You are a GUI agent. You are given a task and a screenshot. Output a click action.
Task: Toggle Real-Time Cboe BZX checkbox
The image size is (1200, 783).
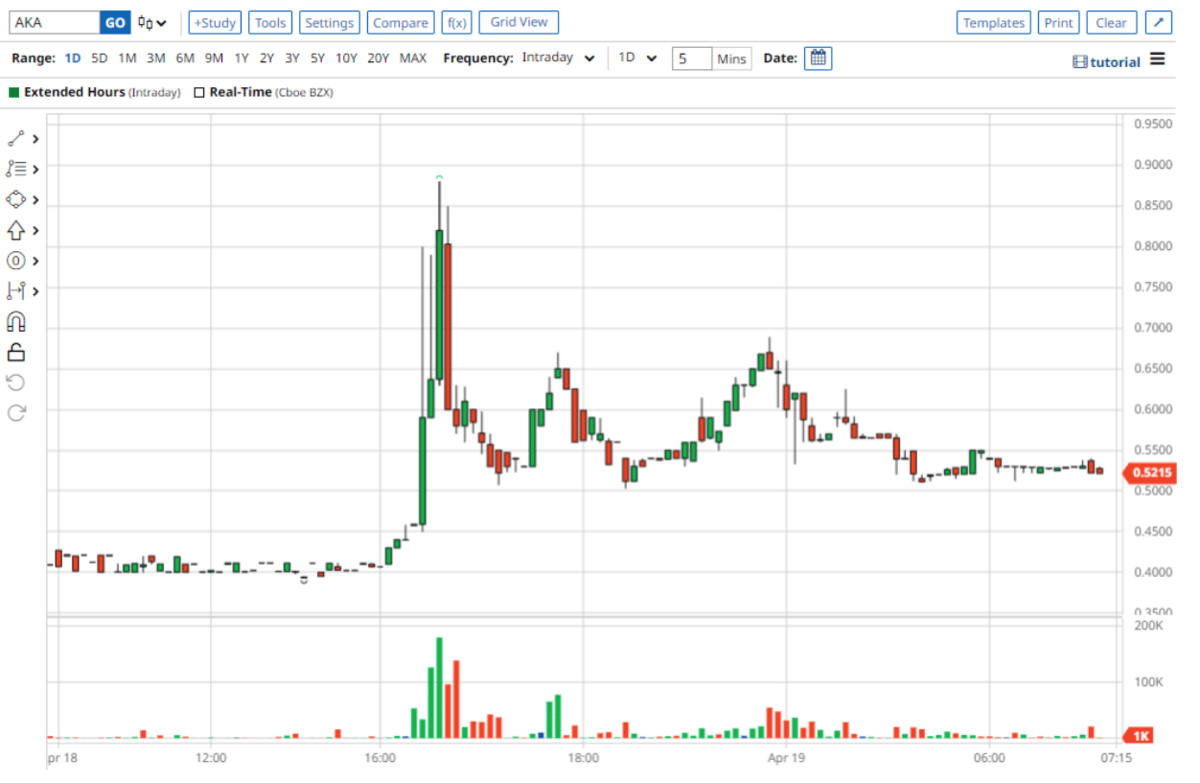[199, 92]
